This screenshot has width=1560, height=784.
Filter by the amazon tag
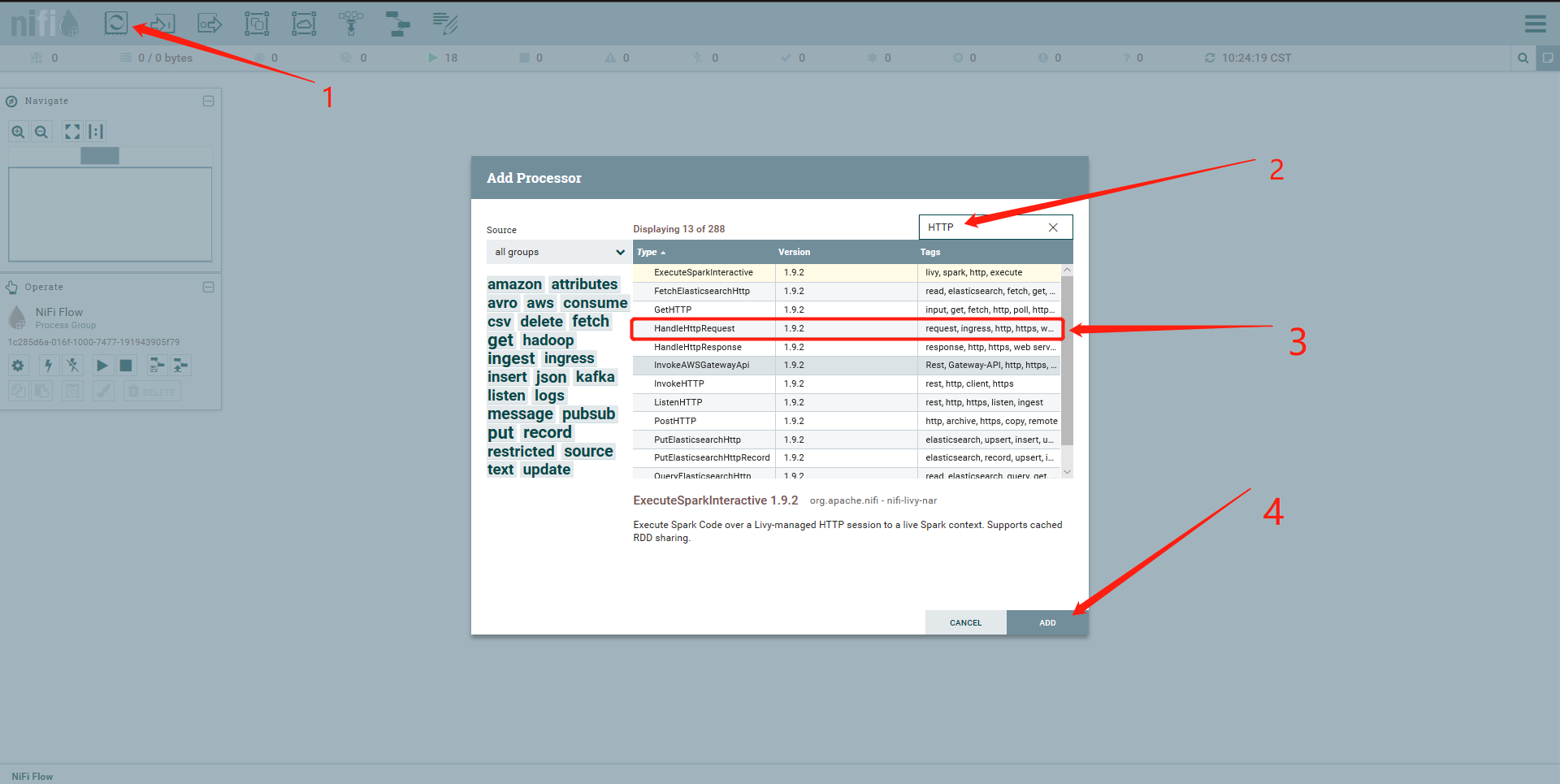[514, 284]
